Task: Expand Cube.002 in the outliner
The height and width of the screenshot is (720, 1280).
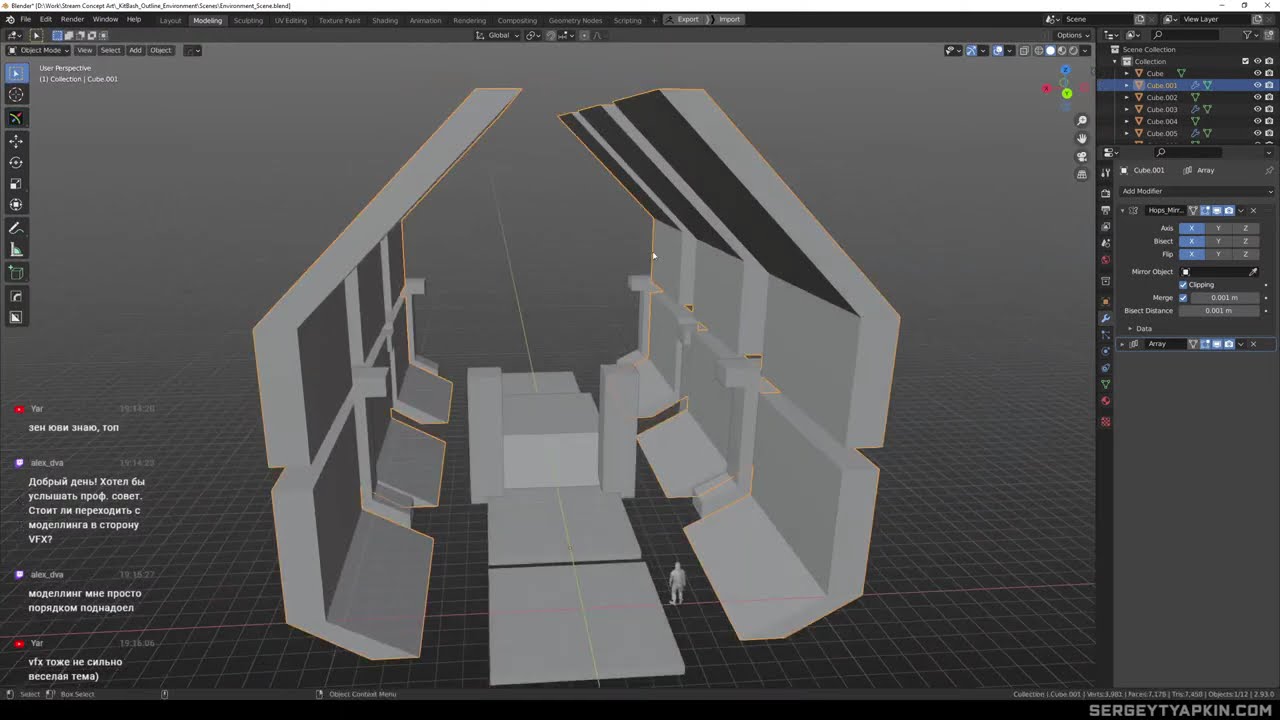Action: tap(1126, 97)
